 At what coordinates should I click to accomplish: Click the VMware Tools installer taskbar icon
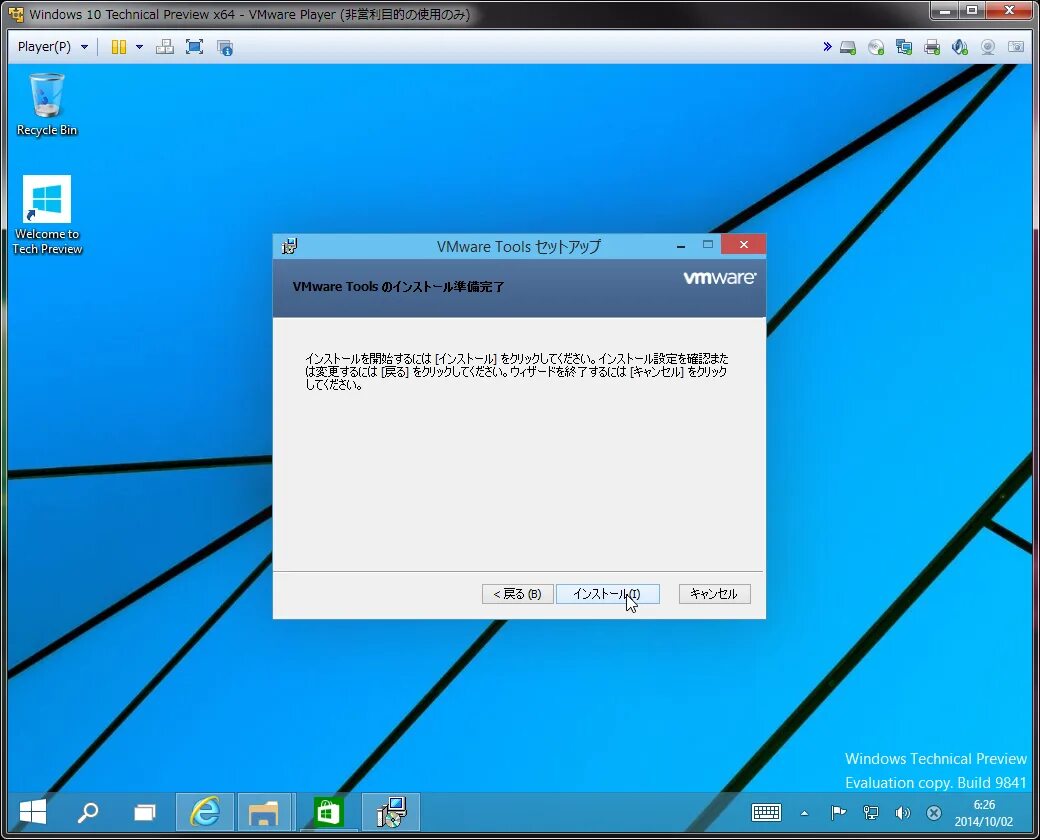click(x=391, y=811)
